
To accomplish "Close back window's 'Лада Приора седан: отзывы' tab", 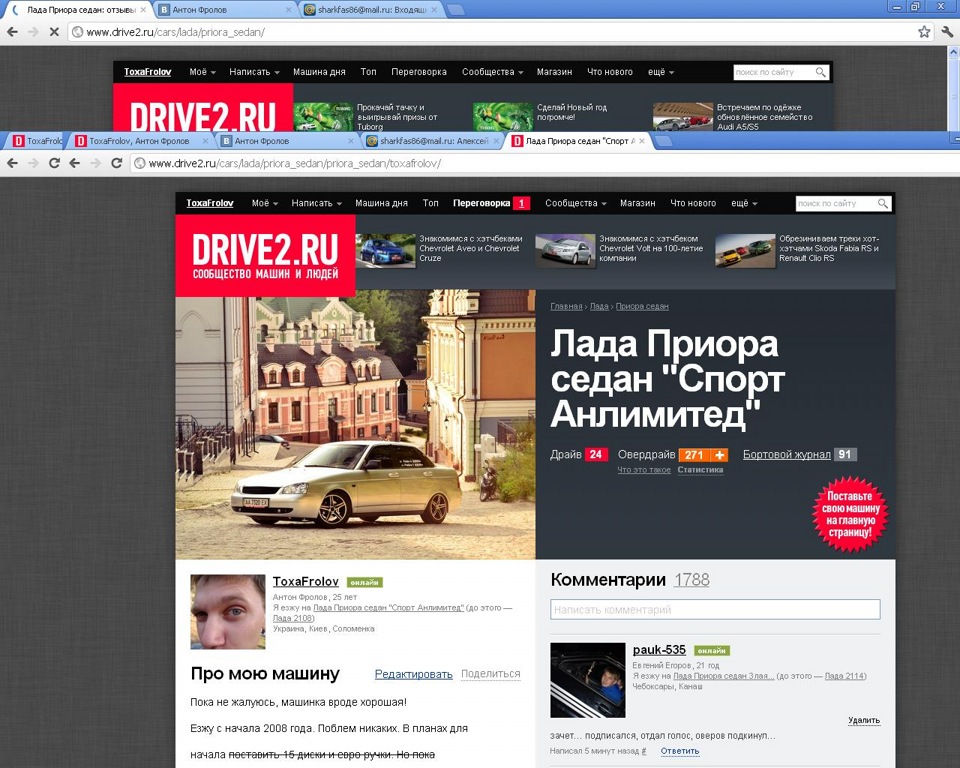I will point(143,10).
